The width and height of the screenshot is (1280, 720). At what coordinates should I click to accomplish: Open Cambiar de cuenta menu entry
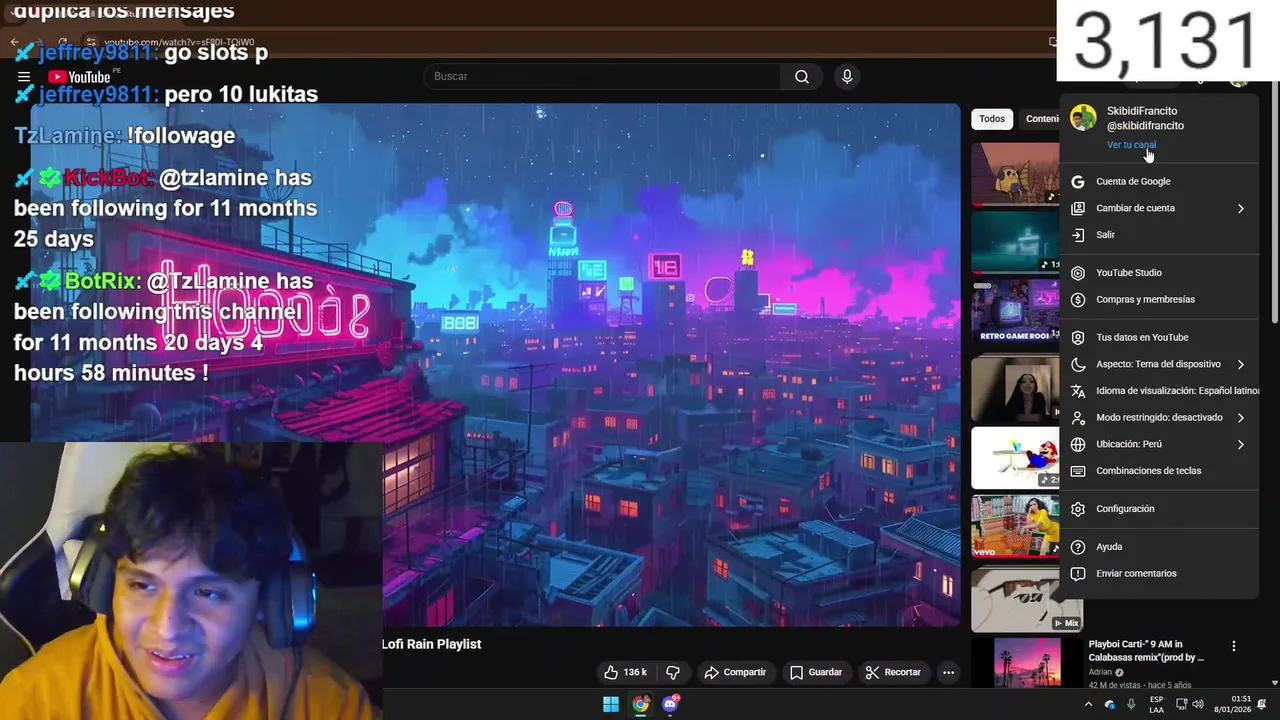coord(1160,208)
